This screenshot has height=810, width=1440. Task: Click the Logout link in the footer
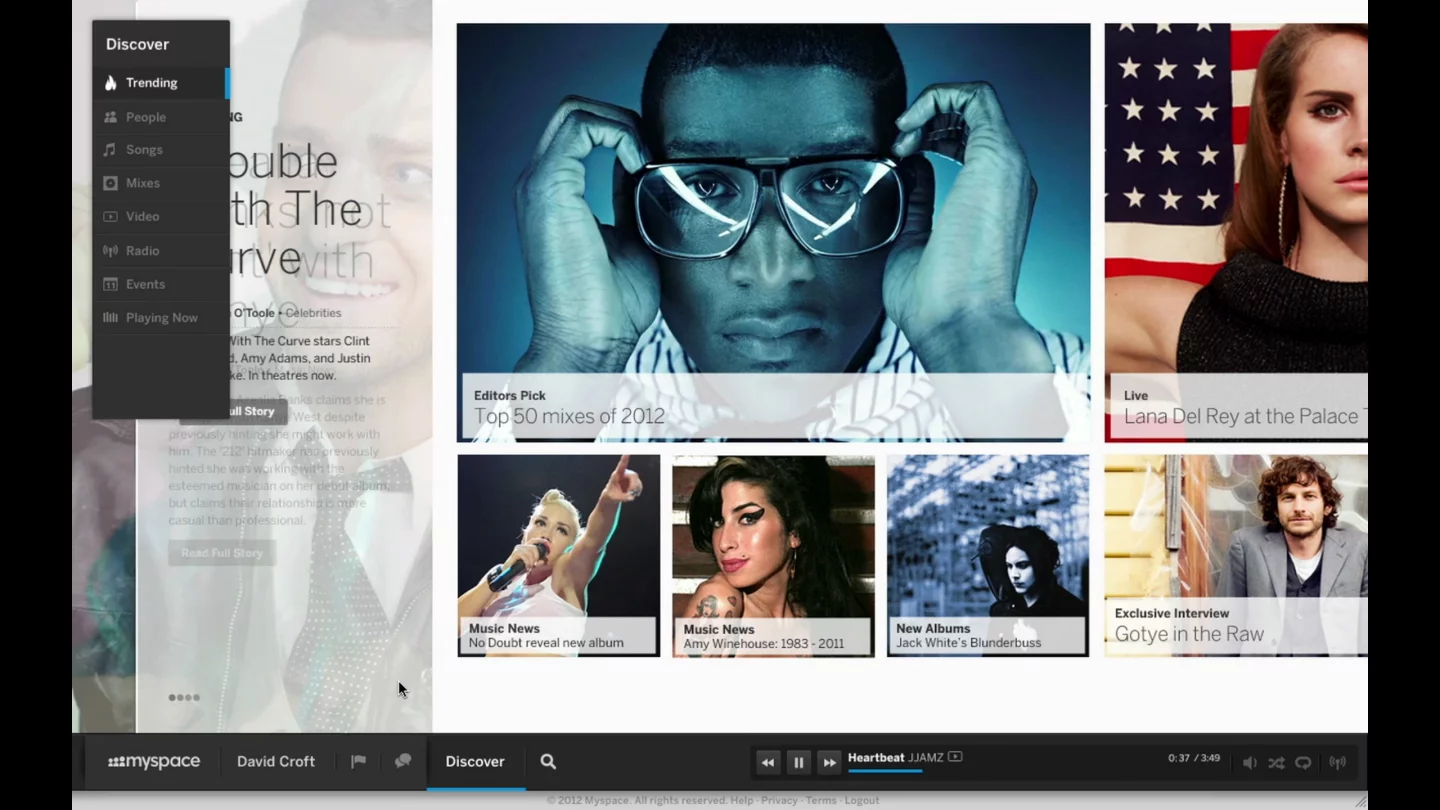point(862,800)
